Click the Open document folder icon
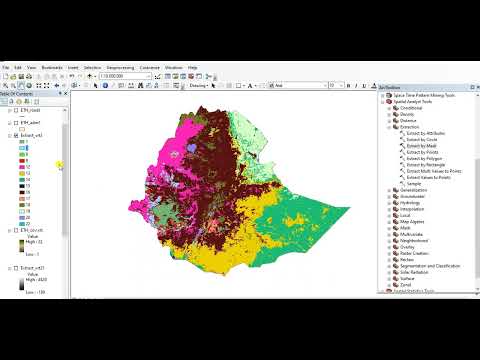Screen dimensions: 480x360 [13, 76]
